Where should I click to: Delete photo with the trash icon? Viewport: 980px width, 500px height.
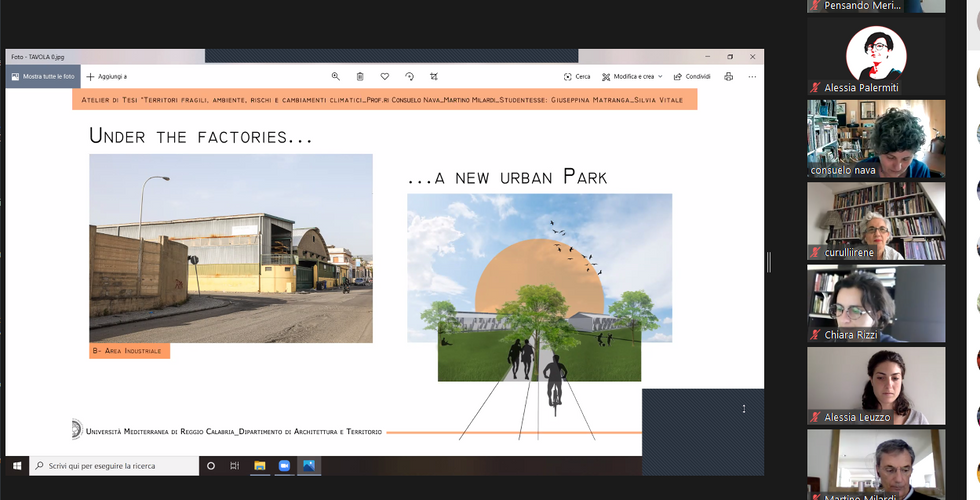pos(360,76)
